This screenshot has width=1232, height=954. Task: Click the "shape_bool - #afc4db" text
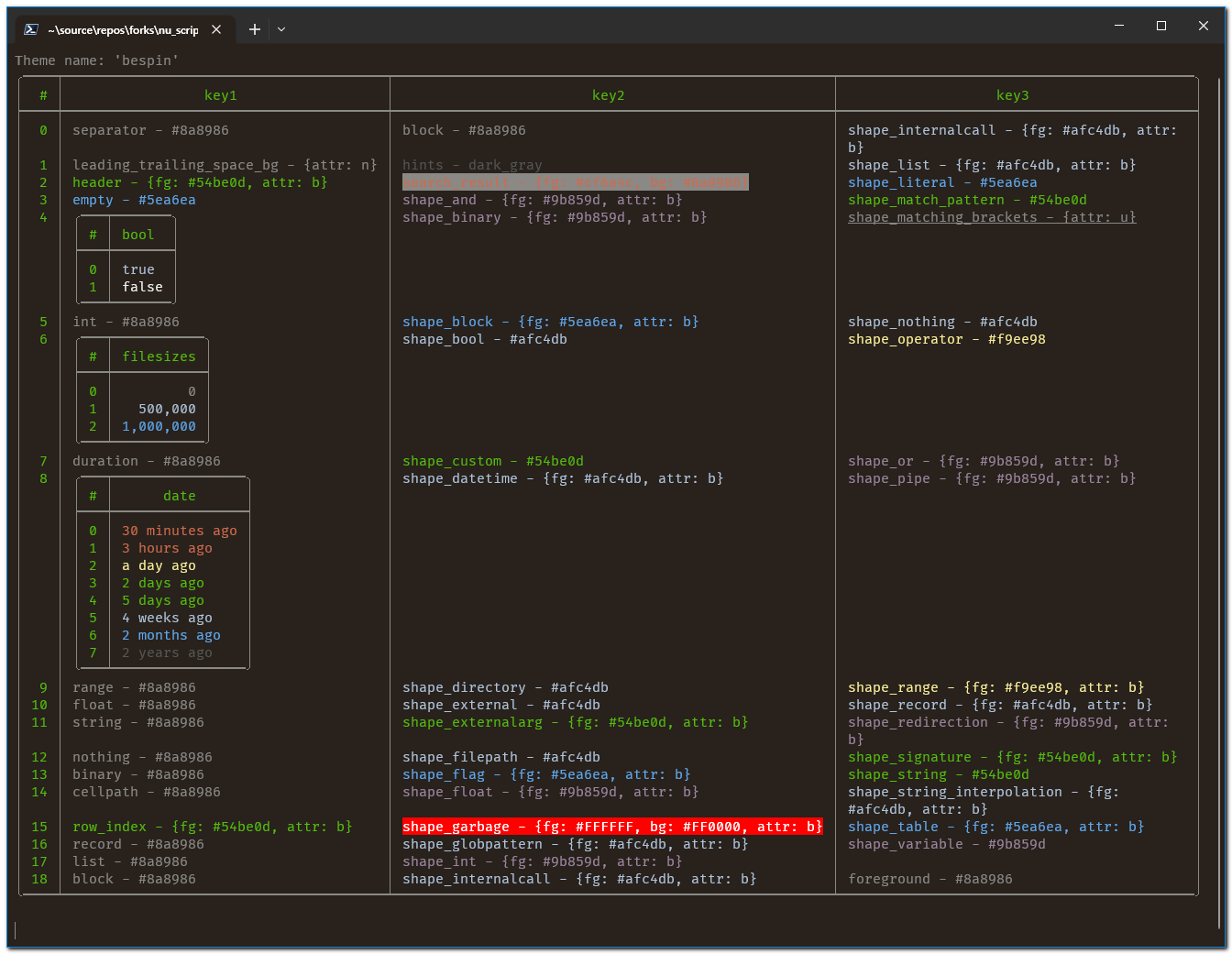click(x=485, y=339)
